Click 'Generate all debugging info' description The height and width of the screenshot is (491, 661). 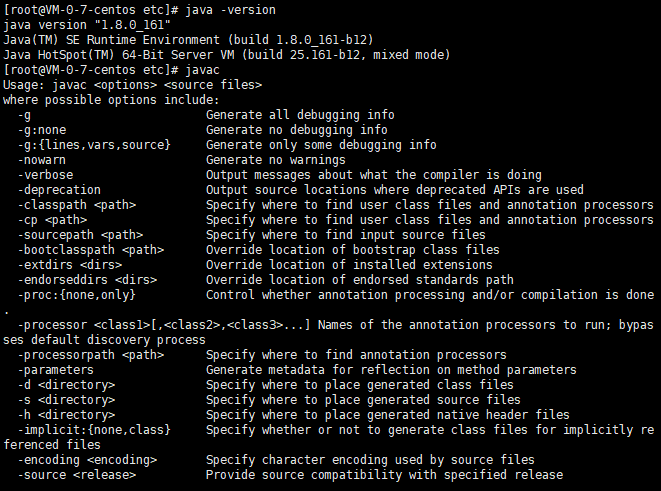point(300,115)
